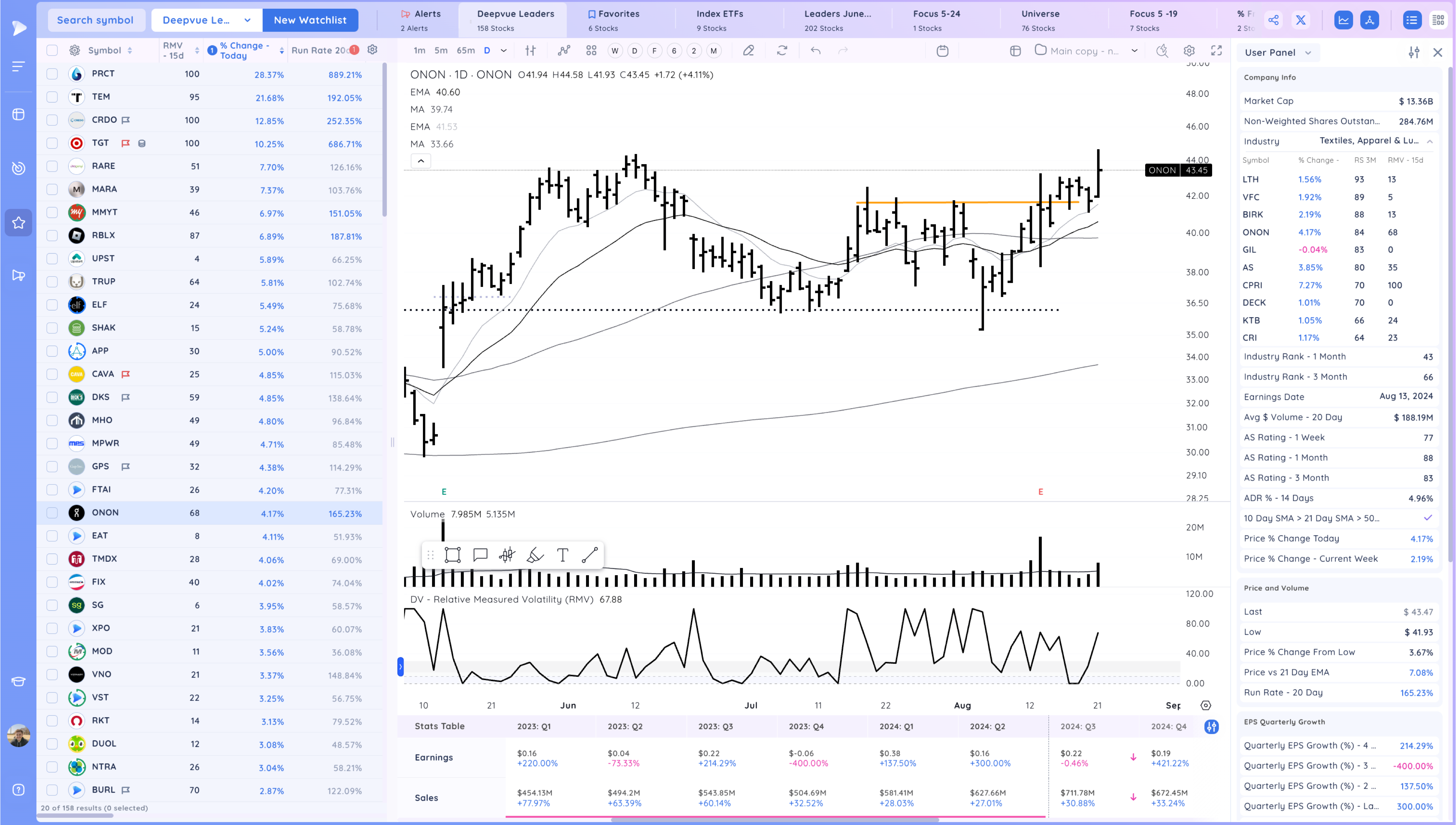Select the text drawing tool

pos(562,555)
